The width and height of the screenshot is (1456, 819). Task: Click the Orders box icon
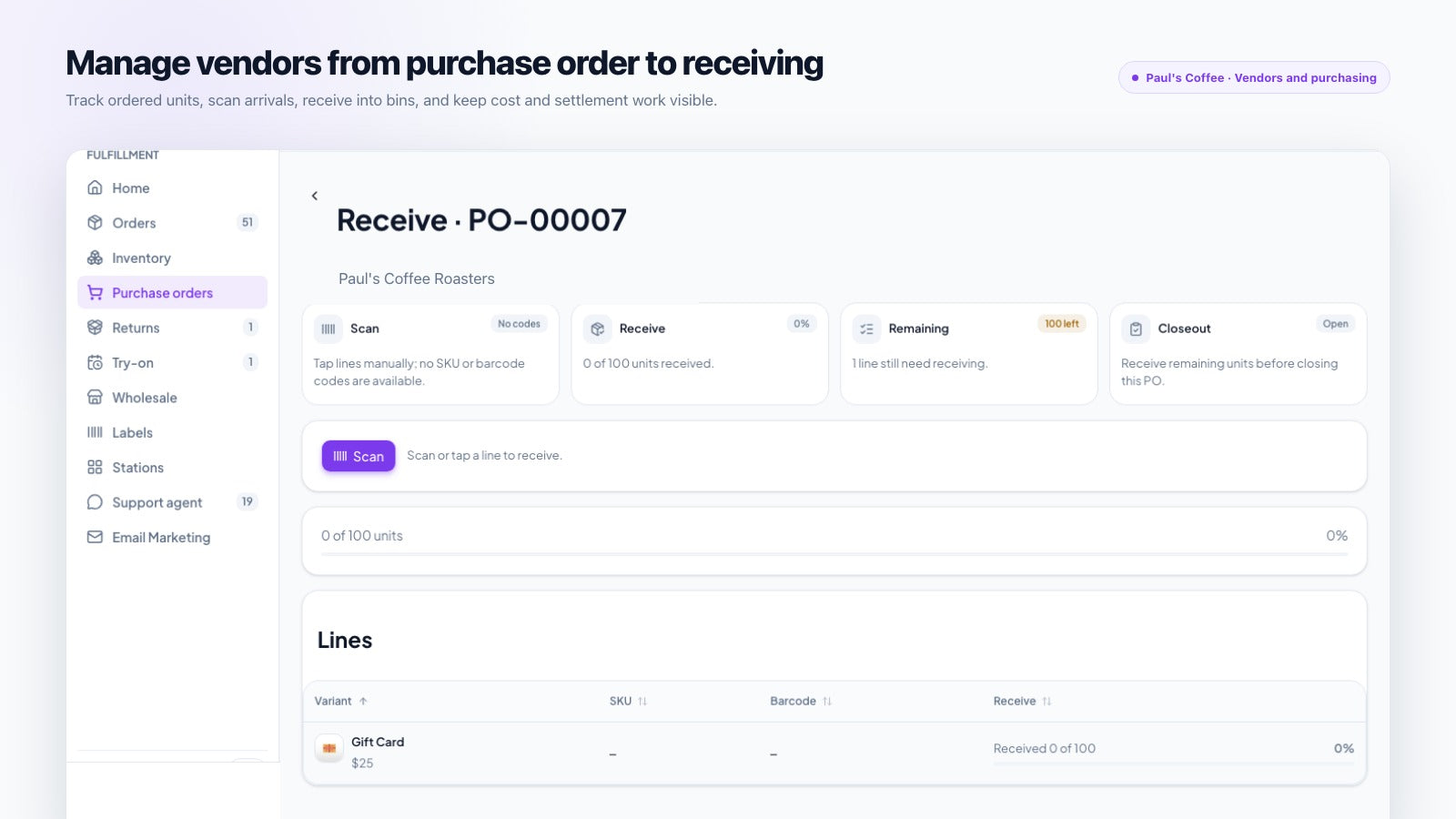[x=95, y=223]
